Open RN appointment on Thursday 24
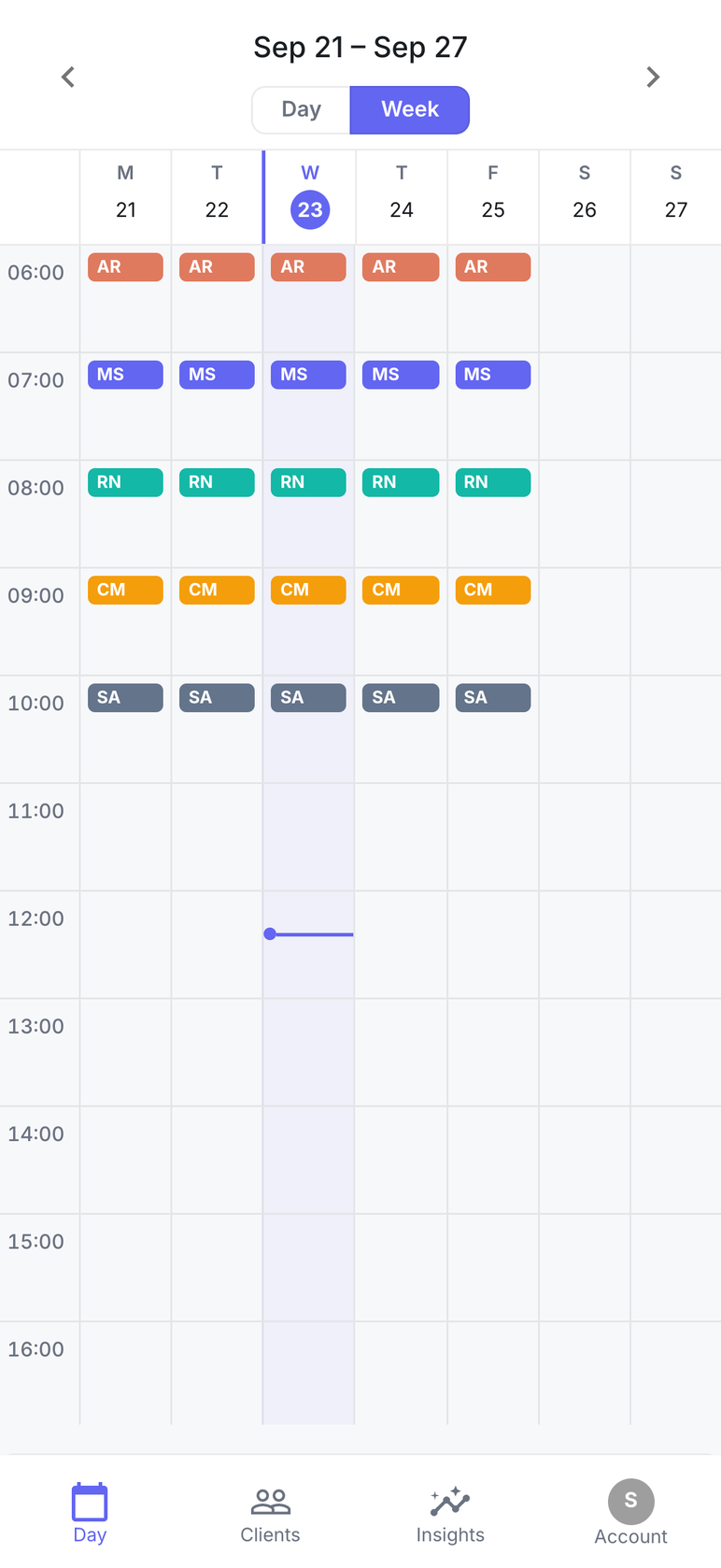The image size is (721, 1568). pyautogui.click(x=401, y=482)
